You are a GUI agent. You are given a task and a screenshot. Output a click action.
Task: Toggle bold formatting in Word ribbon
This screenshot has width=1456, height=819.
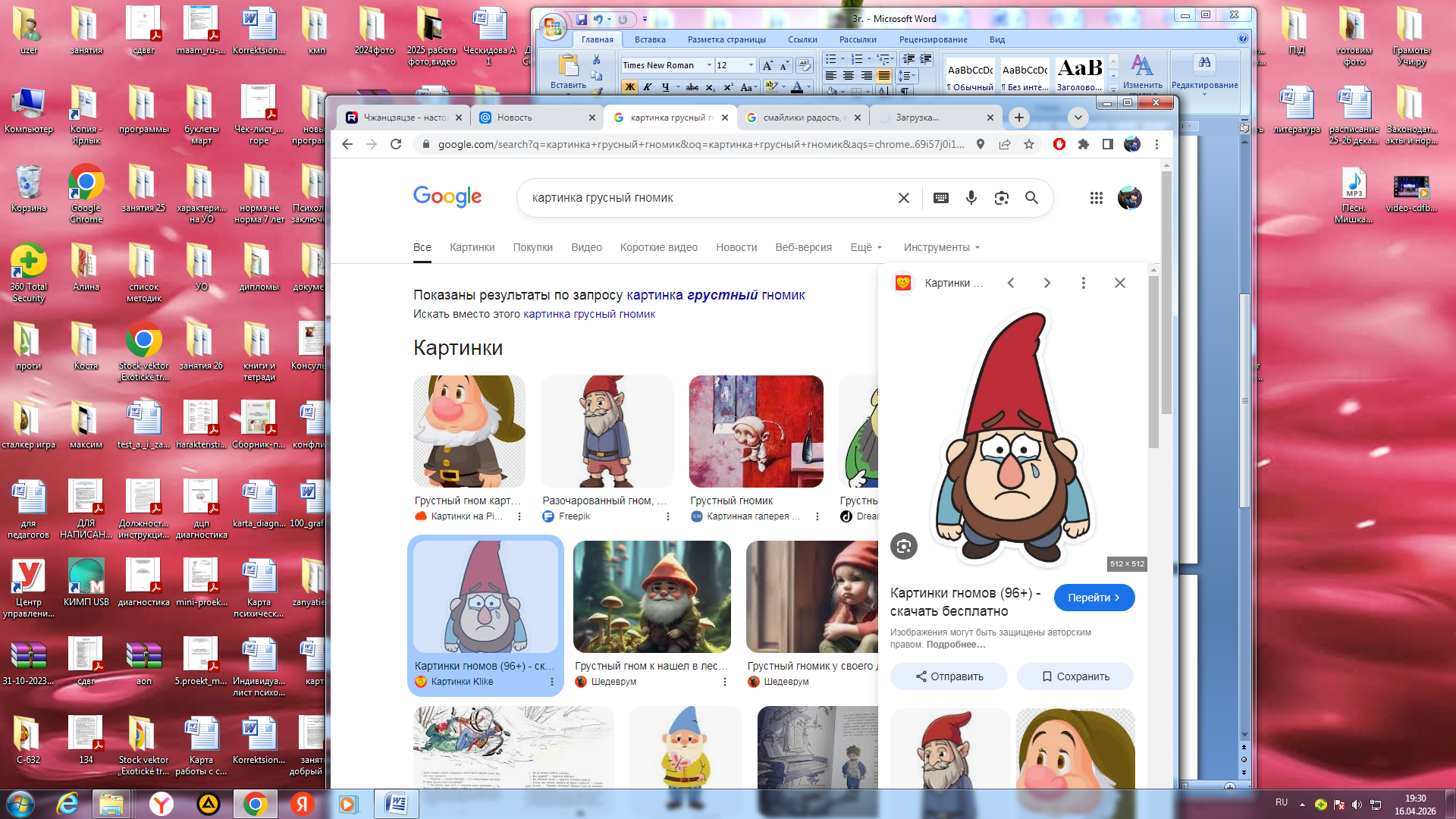point(629,87)
